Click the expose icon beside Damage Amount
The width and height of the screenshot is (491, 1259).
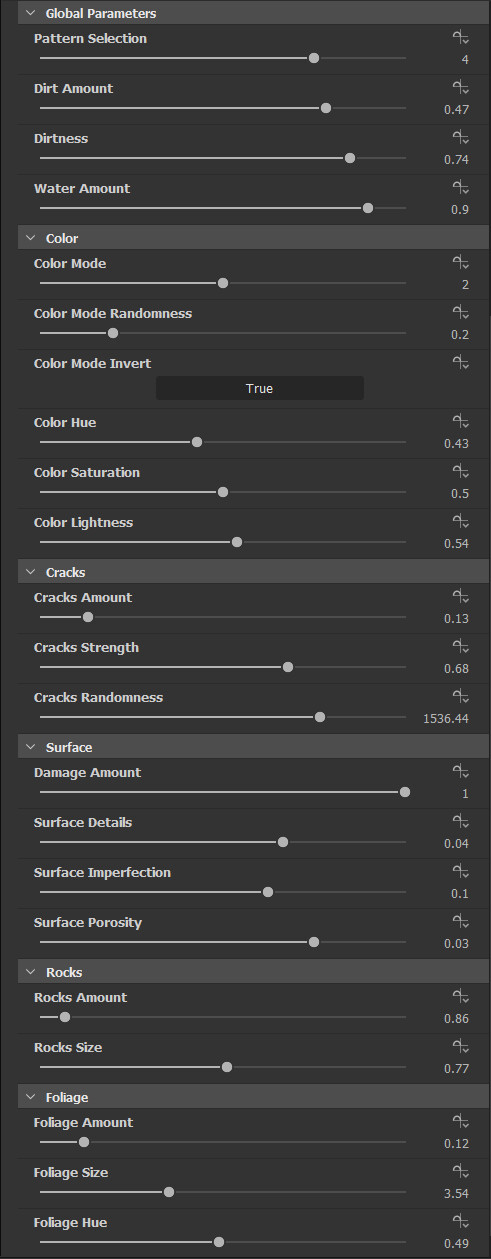click(x=461, y=772)
